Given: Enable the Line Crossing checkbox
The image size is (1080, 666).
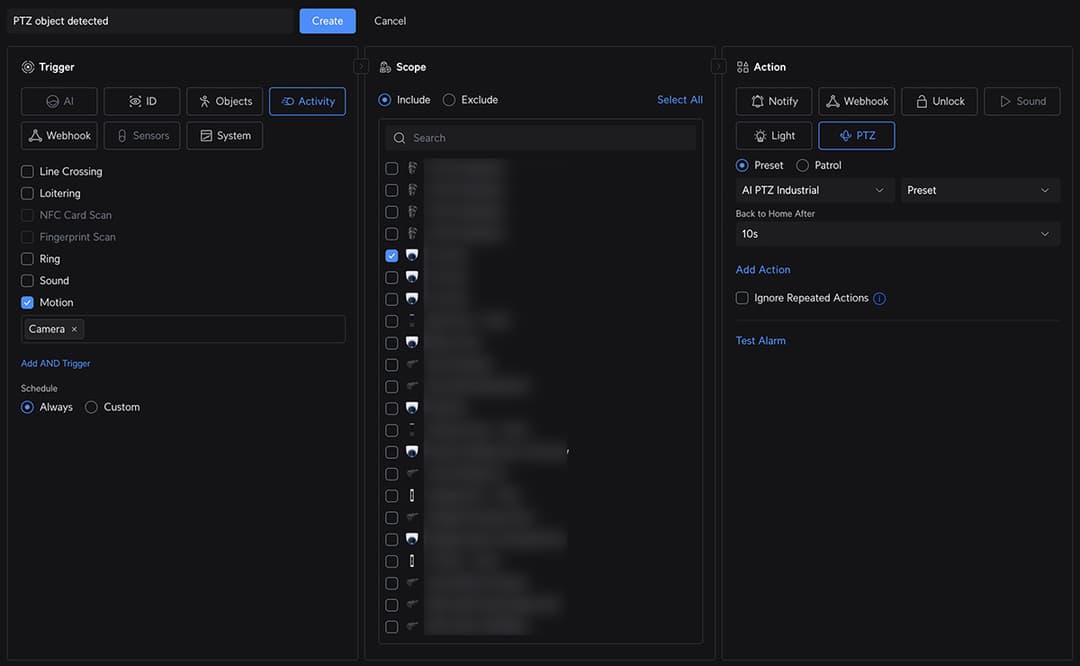Looking at the screenshot, I should (27, 171).
